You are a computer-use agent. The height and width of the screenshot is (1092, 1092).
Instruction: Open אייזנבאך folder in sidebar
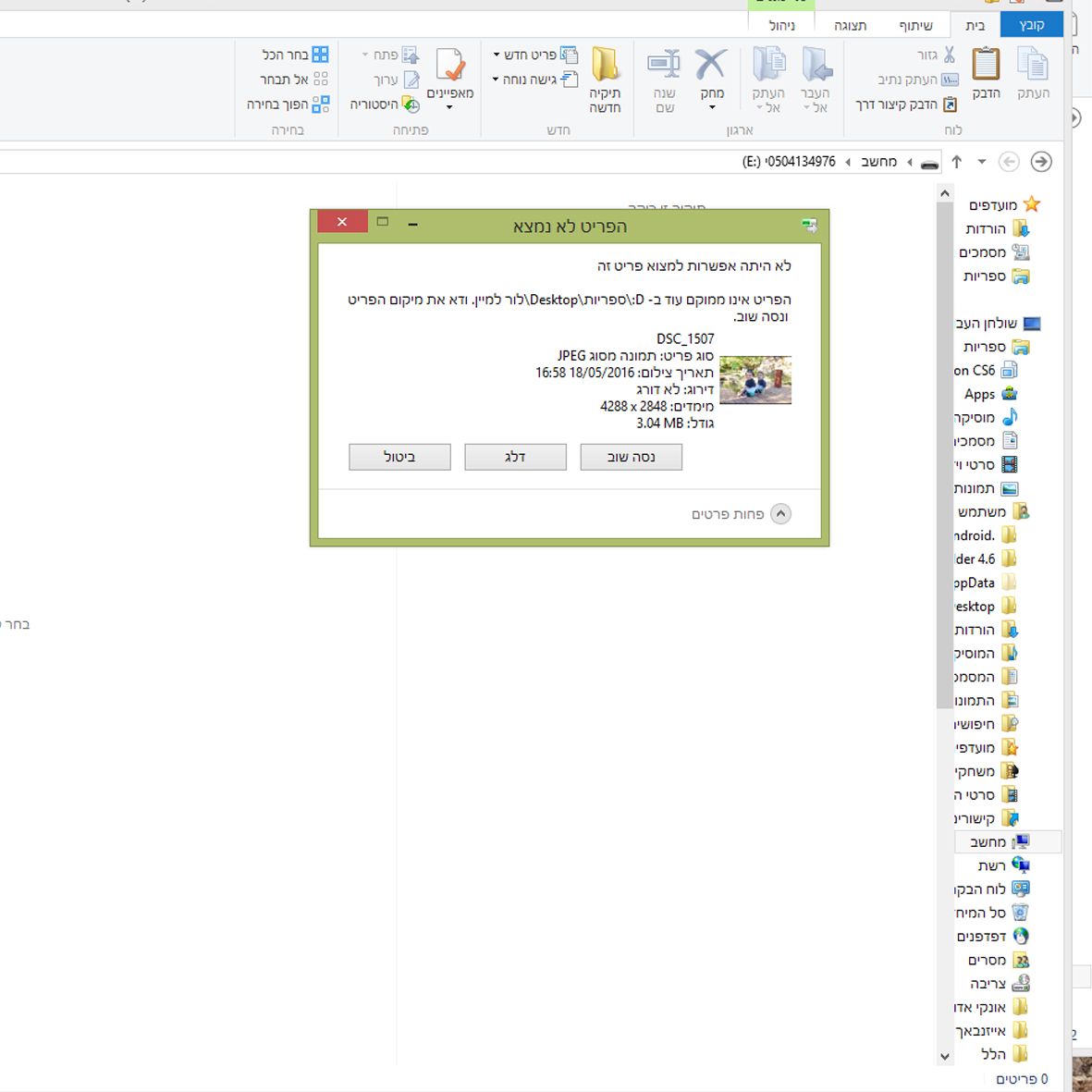[992, 1031]
